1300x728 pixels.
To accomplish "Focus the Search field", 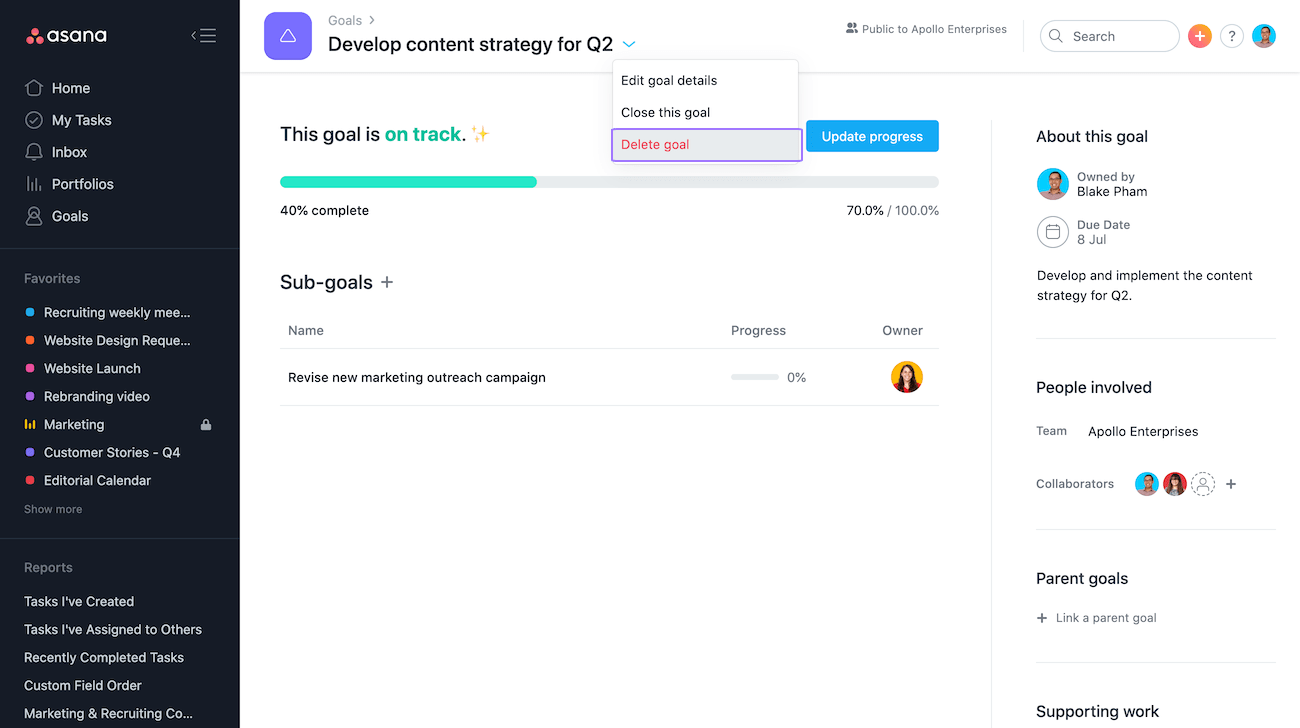I will point(1110,36).
